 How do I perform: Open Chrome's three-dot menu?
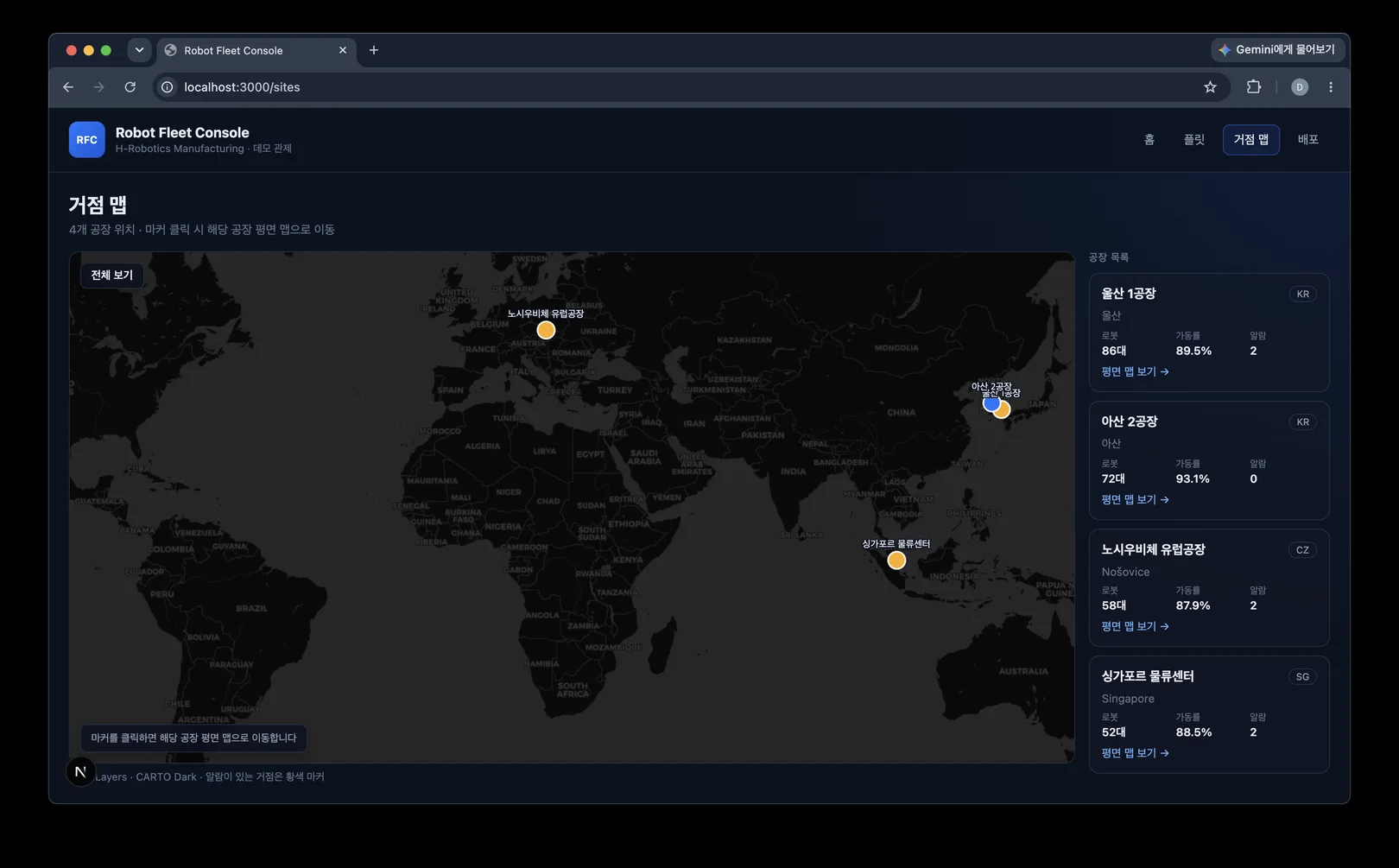tap(1331, 87)
